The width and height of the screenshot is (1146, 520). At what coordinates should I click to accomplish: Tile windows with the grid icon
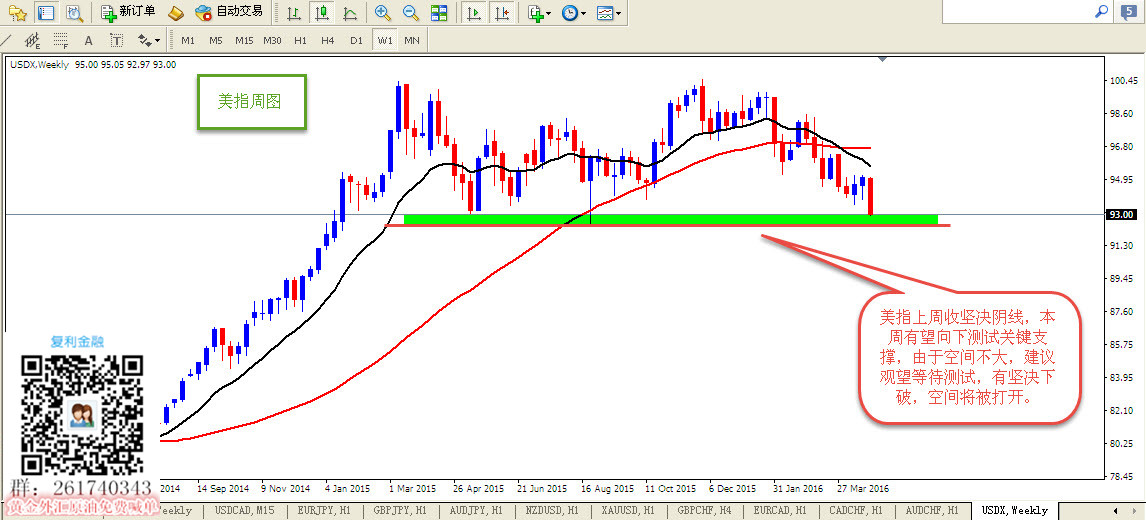(439, 12)
